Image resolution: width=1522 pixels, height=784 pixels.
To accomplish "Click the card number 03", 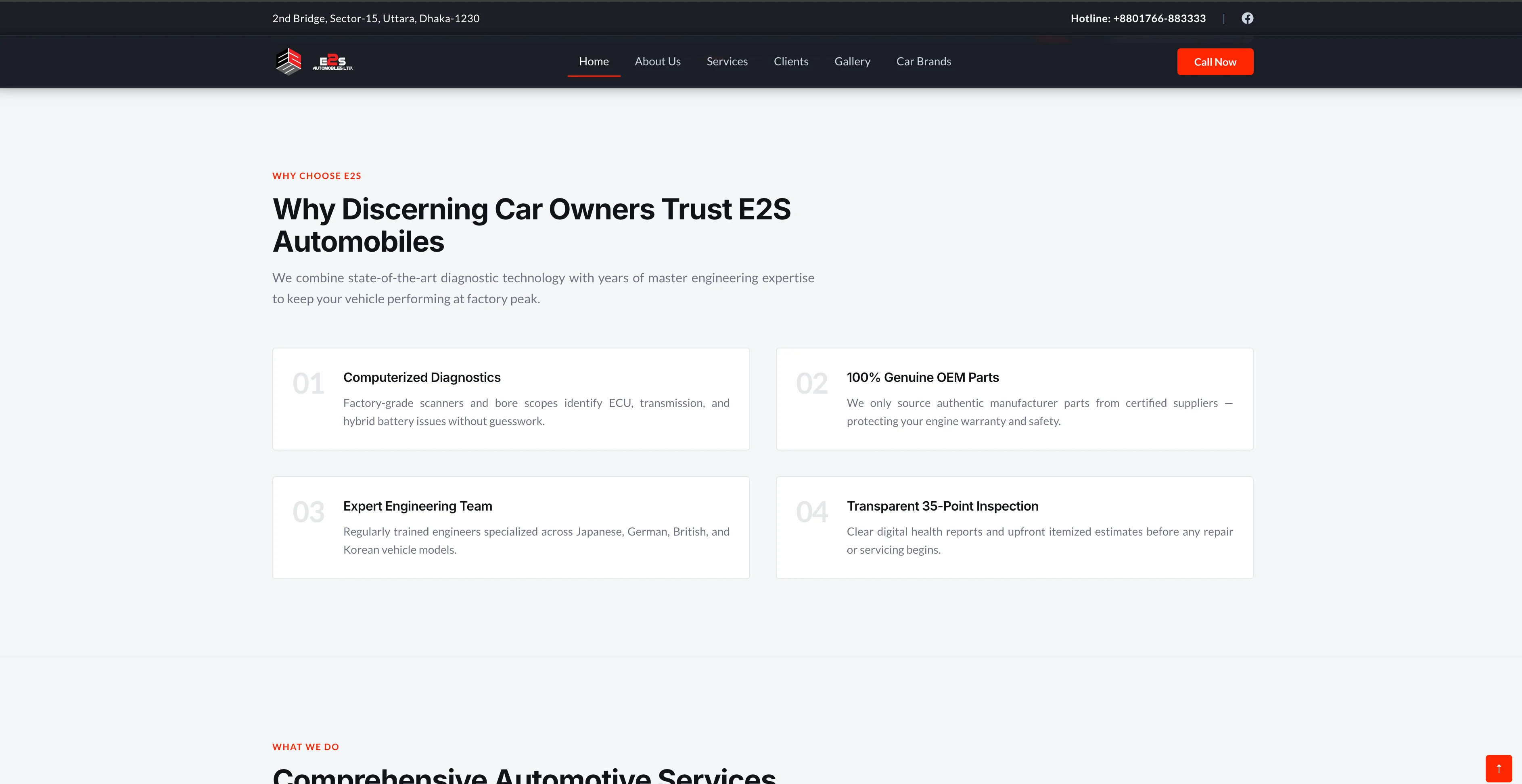I will pos(308,513).
